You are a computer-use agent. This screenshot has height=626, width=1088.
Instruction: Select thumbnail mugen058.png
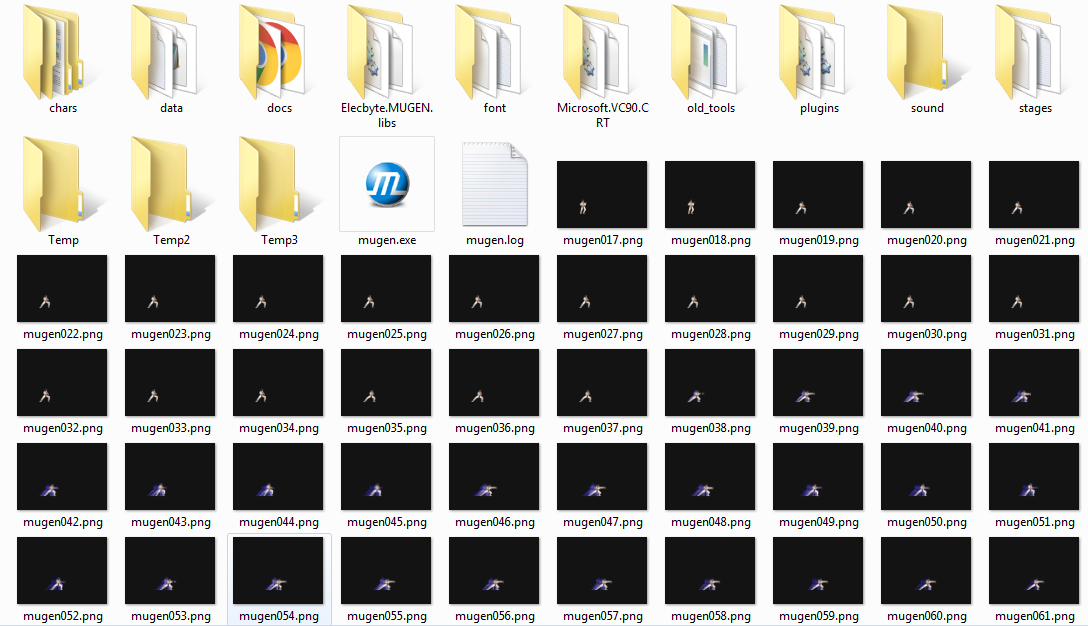(710, 570)
